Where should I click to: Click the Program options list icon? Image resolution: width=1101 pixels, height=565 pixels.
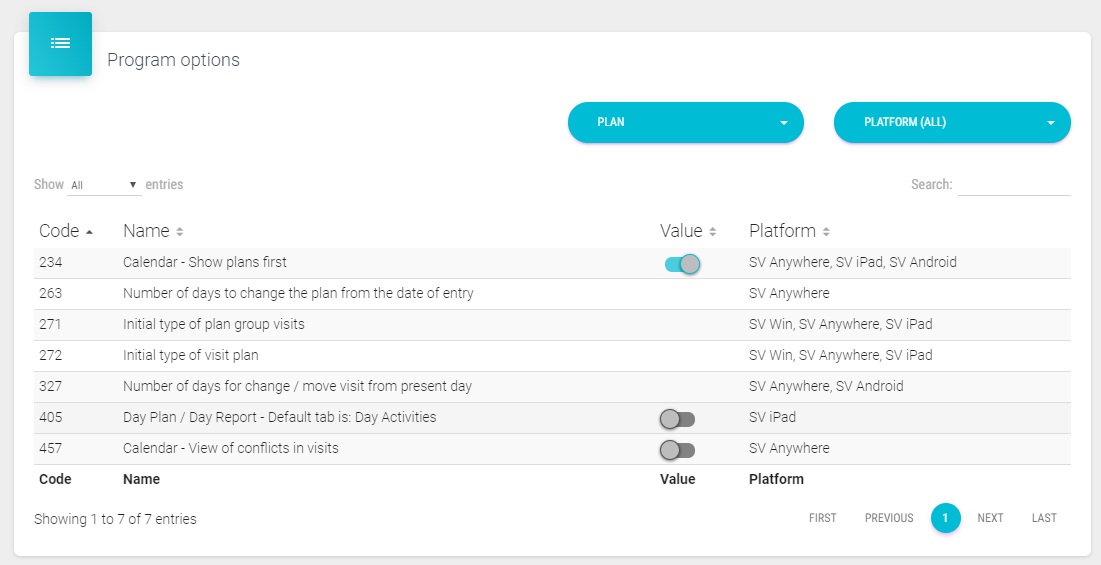click(60, 44)
